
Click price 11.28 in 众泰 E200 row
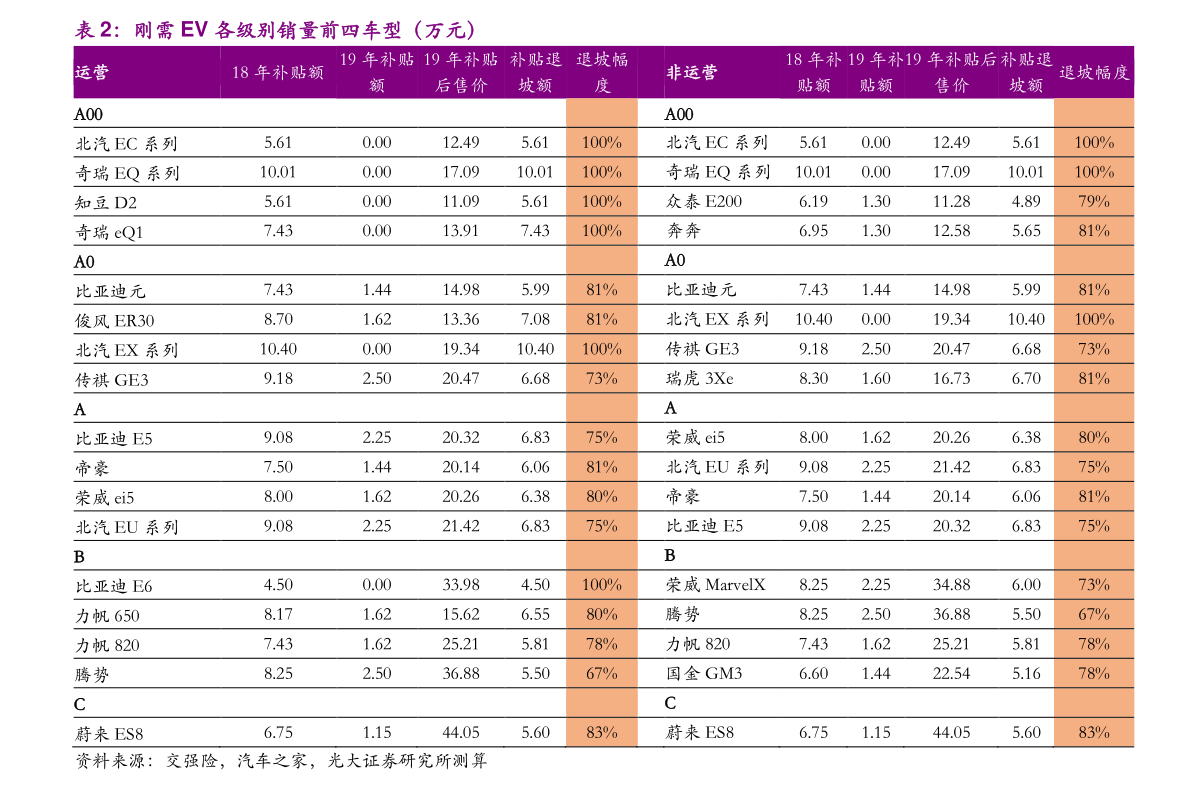951,201
